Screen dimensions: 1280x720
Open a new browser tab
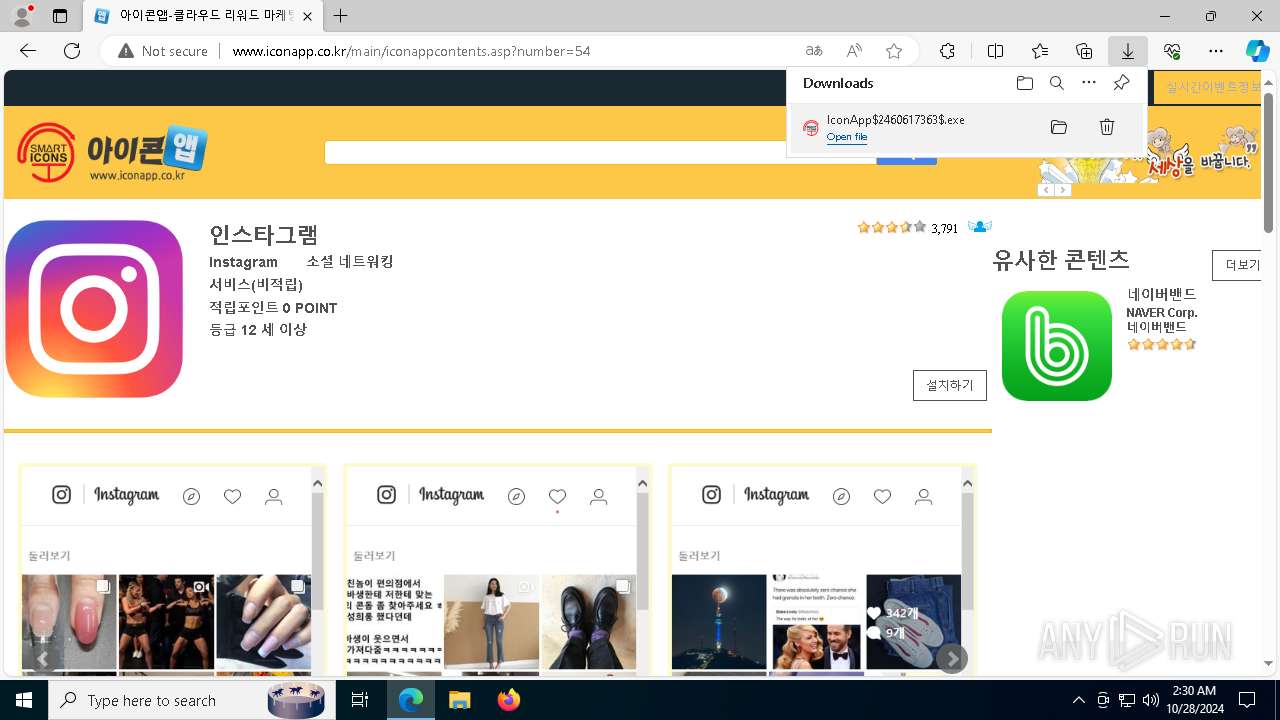tap(341, 16)
